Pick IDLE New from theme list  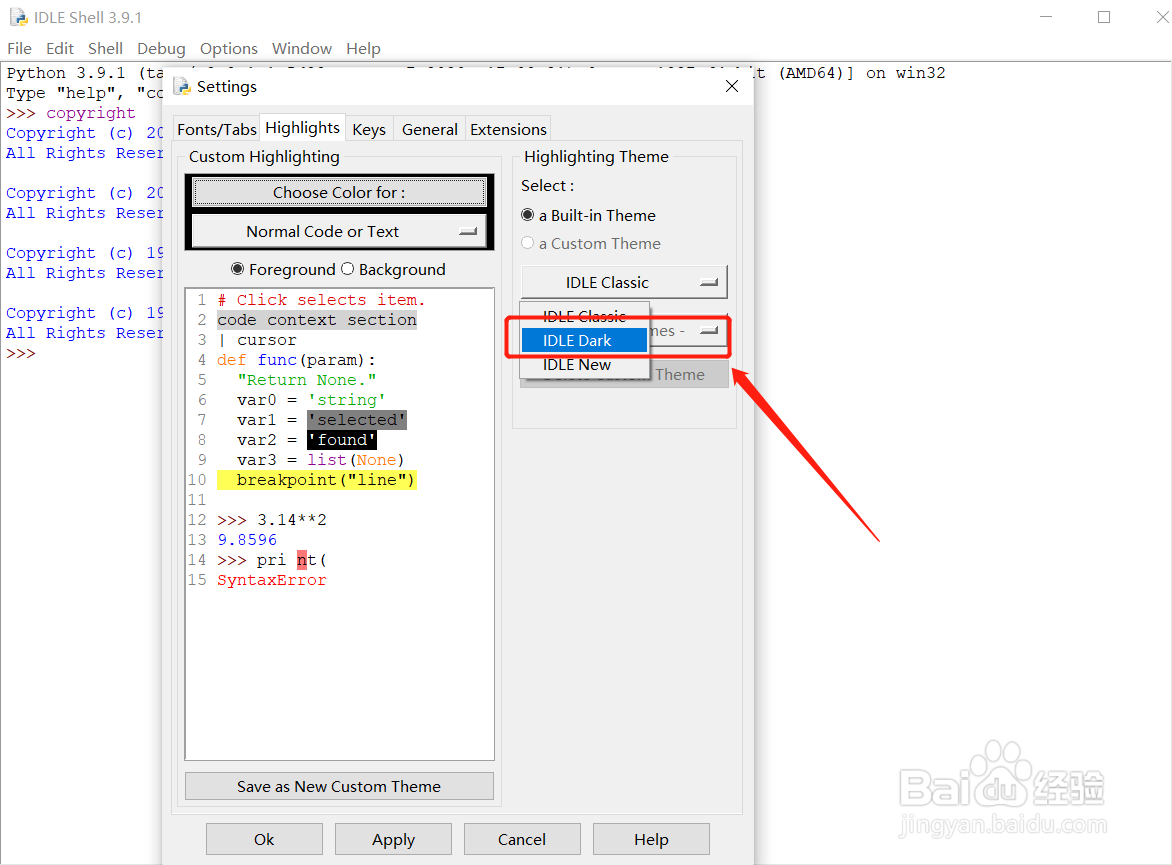click(584, 365)
